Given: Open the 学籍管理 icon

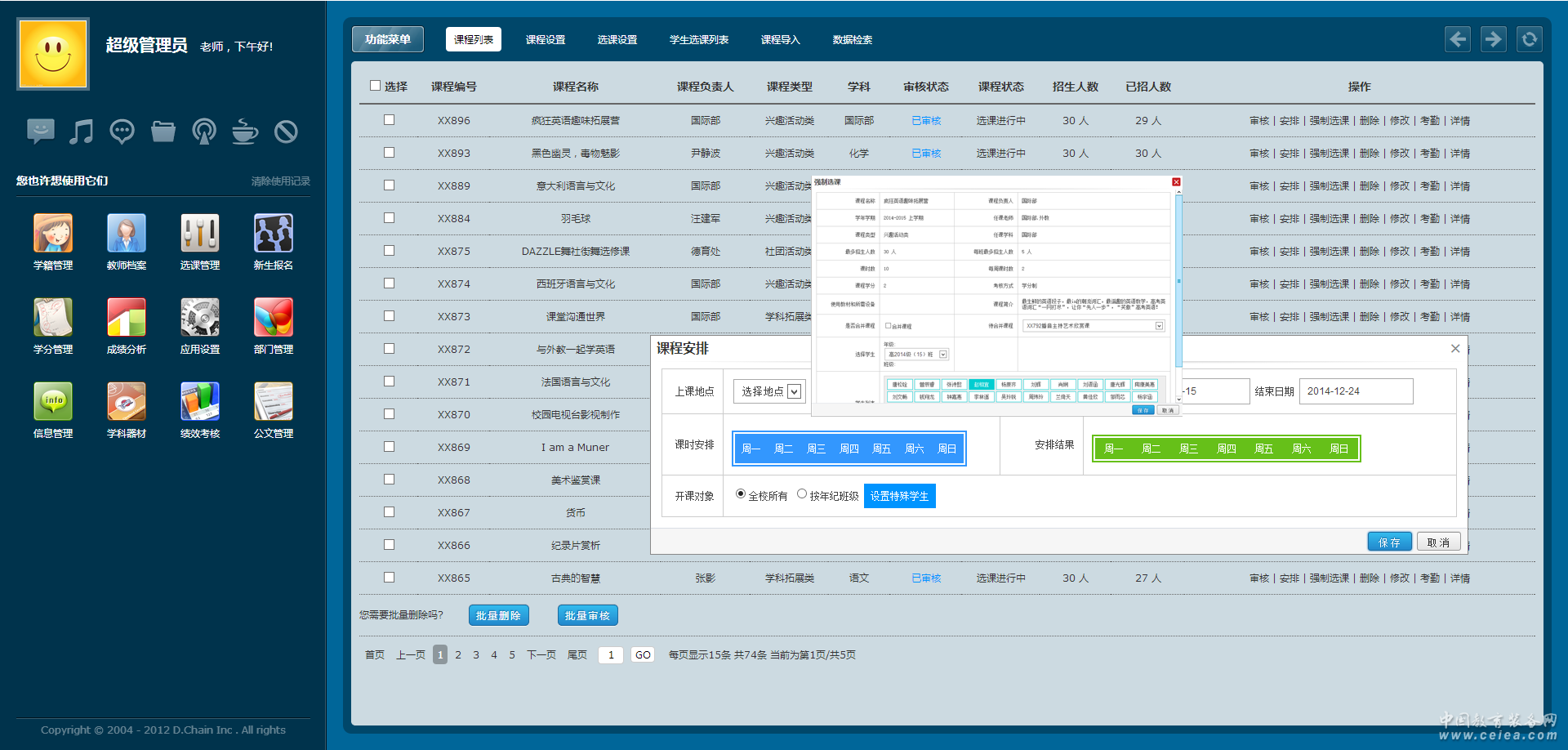Looking at the screenshot, I should click(53, 234).
